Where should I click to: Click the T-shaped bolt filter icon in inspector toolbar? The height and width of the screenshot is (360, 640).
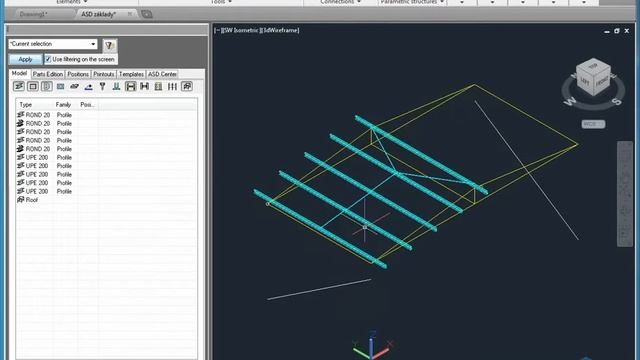tap(102, 86)
